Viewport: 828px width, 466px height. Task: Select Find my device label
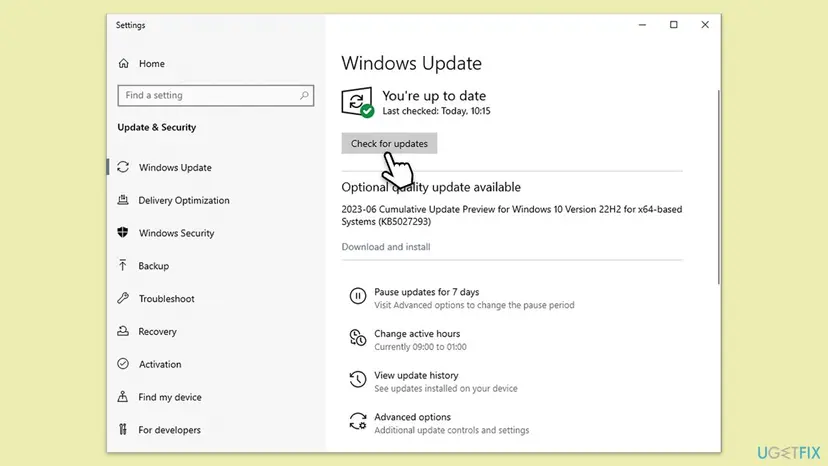[170, 397]
